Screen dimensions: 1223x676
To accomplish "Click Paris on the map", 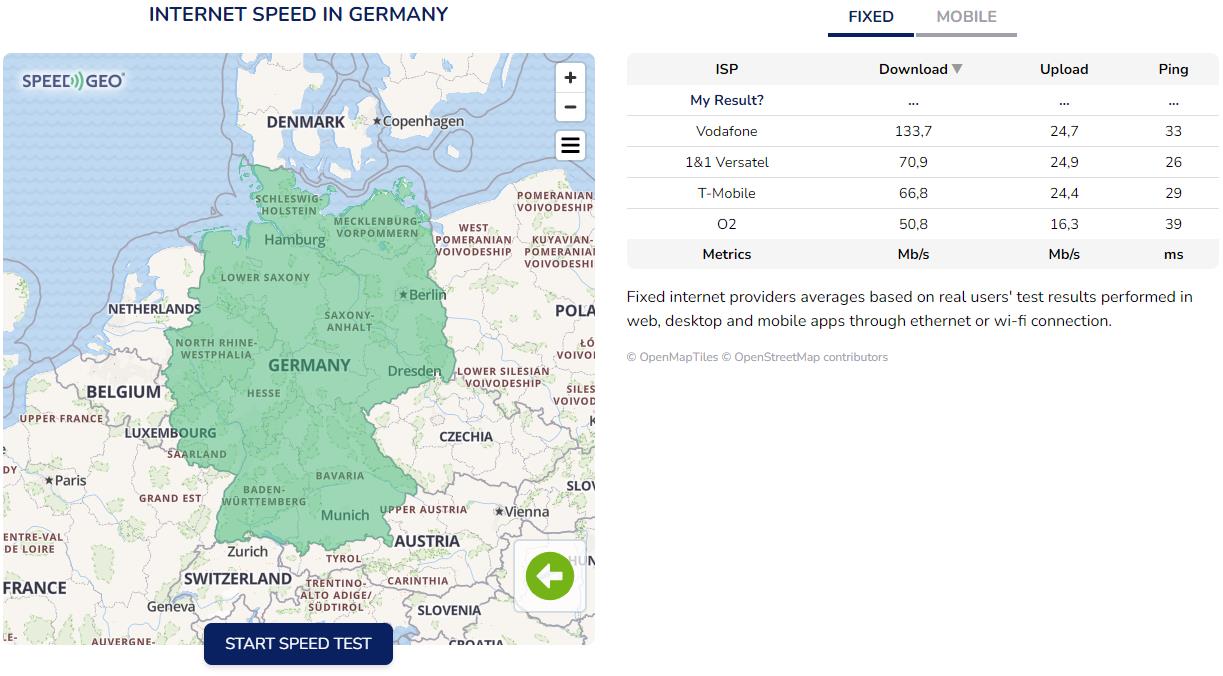I will (65, 480).
